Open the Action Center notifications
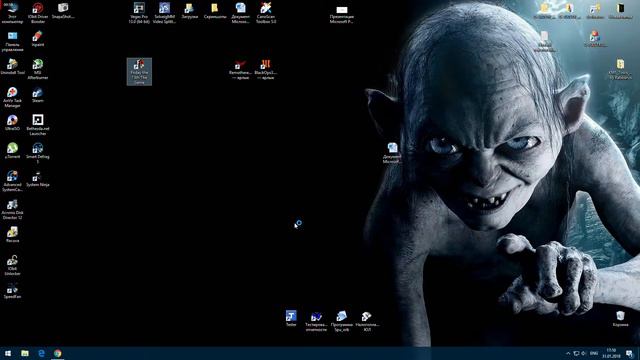The width and height of the screenshot is (640, 360). click(x=630, y=353)
